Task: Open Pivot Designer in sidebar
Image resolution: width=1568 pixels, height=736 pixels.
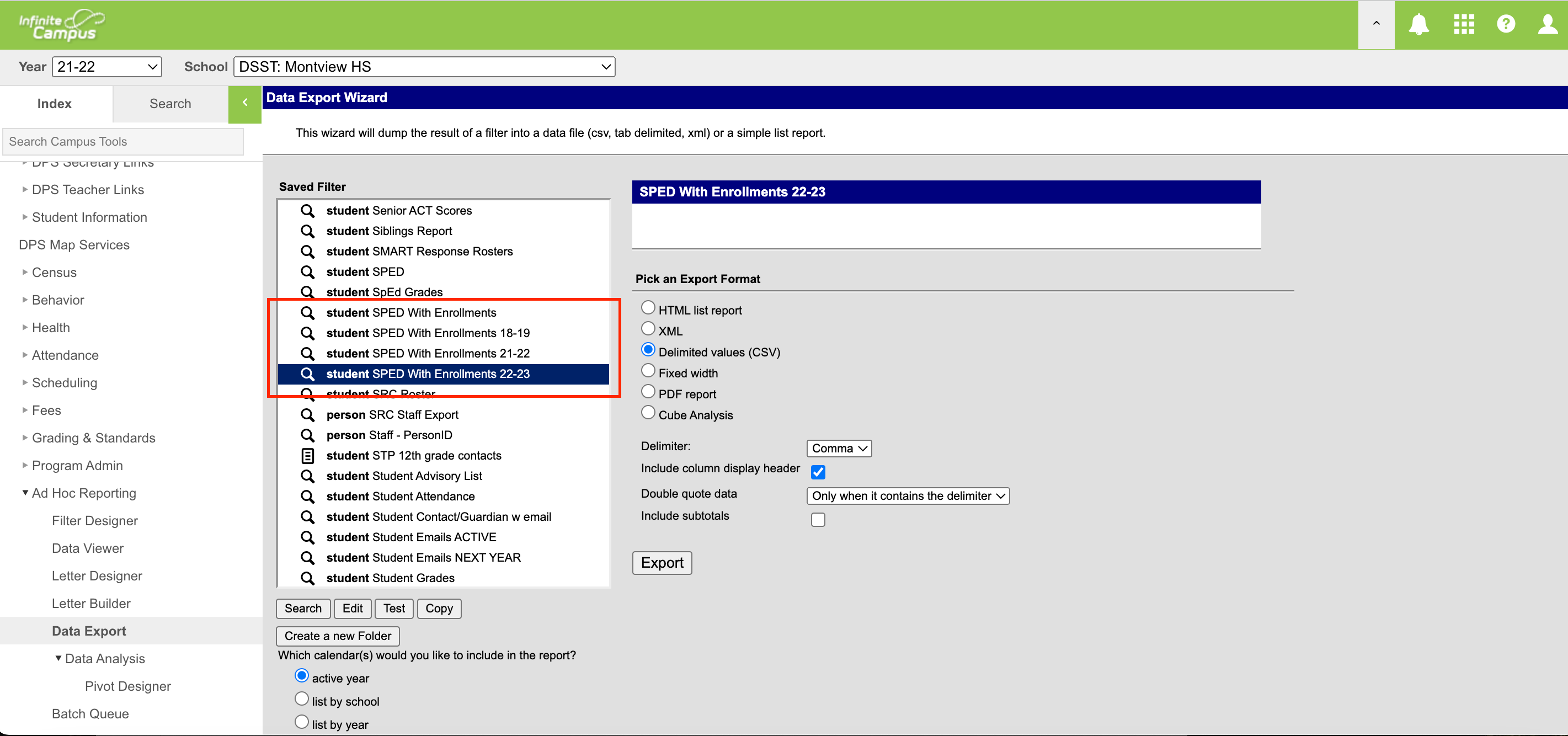Action: pyautogui.click(x=128, y=687)
